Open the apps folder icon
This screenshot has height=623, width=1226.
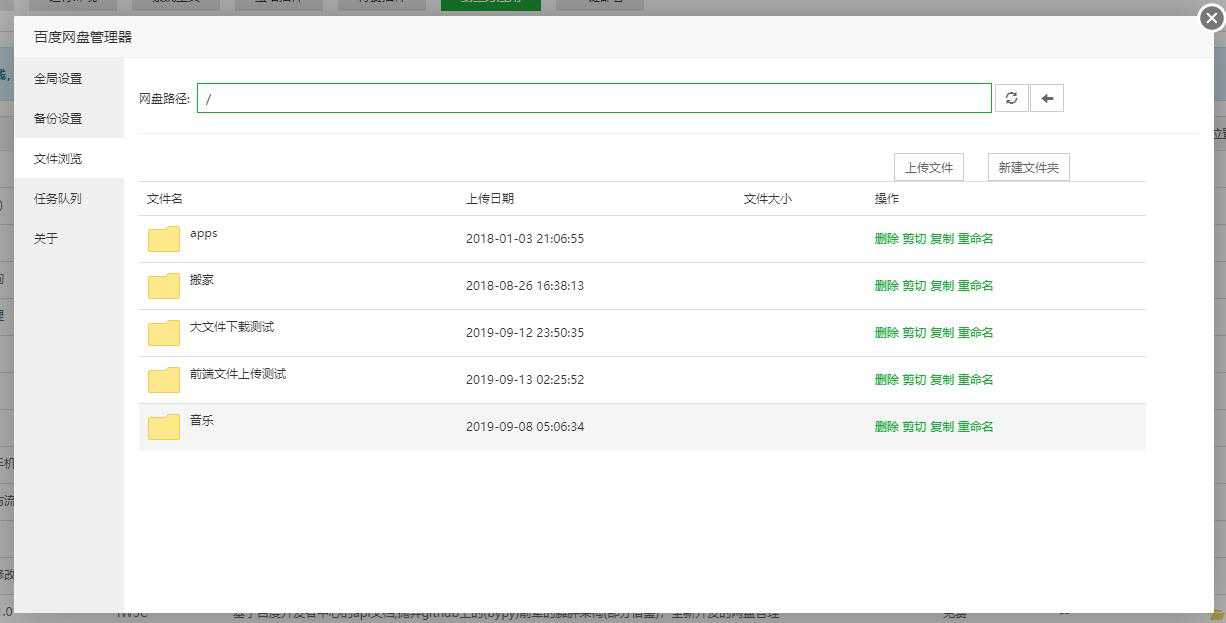tap(164, 239)
